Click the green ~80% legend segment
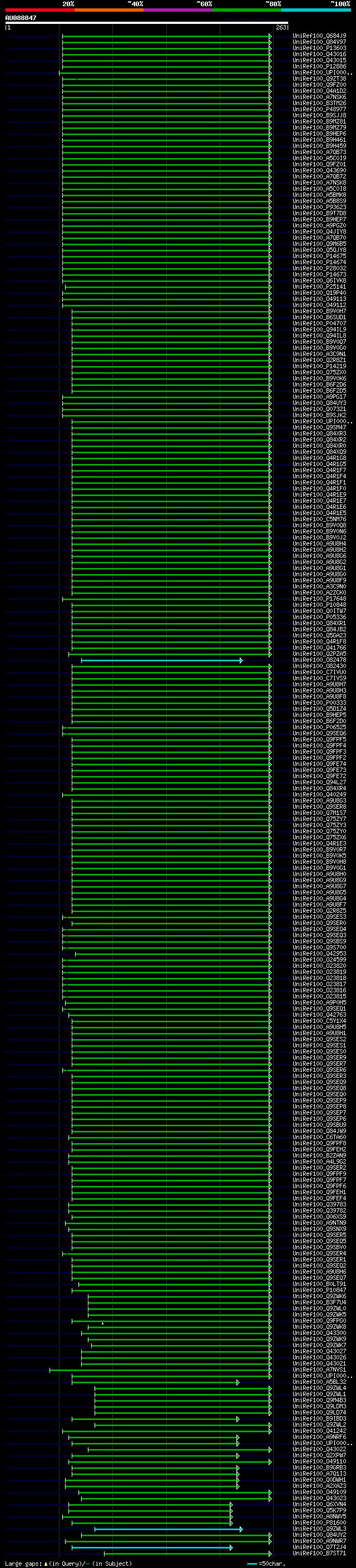This screenshot has width=356, height=1568. (247, 11)
